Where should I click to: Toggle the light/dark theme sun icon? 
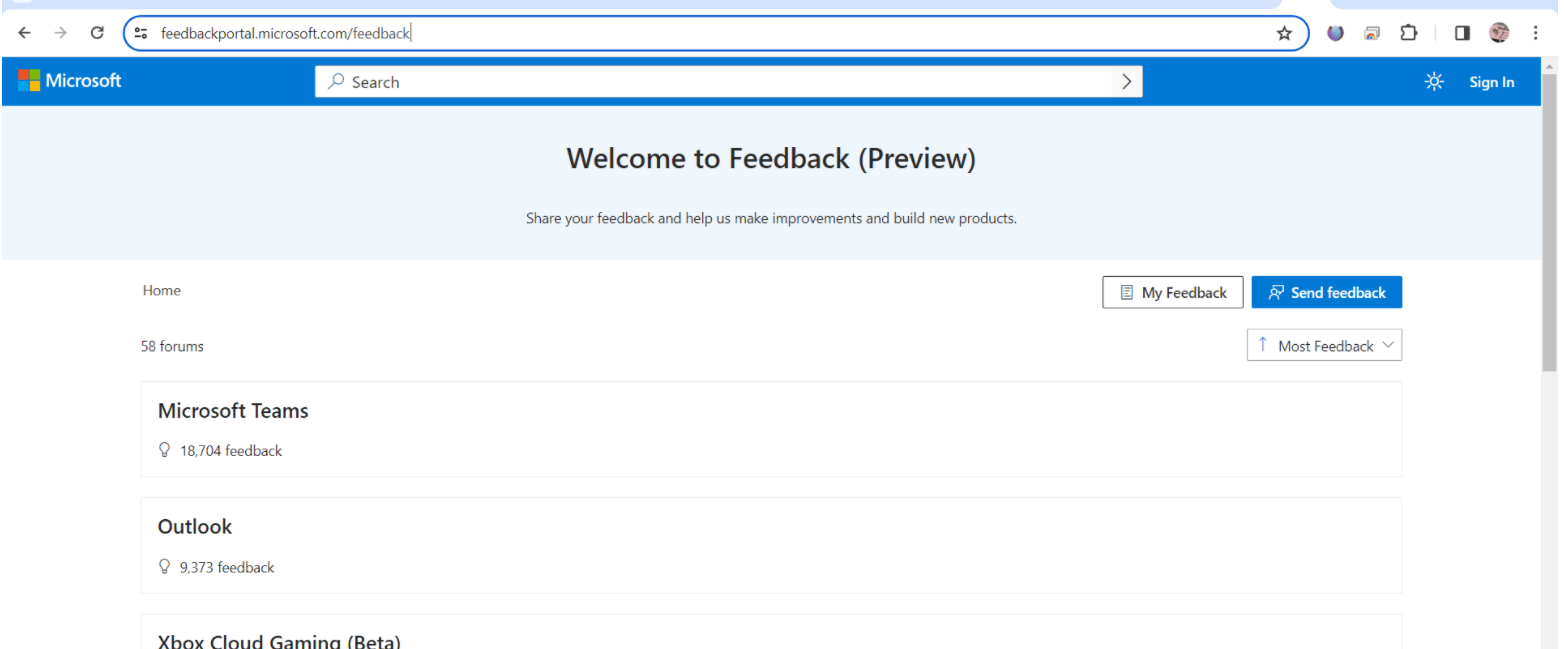click(x=1434, y=81)
